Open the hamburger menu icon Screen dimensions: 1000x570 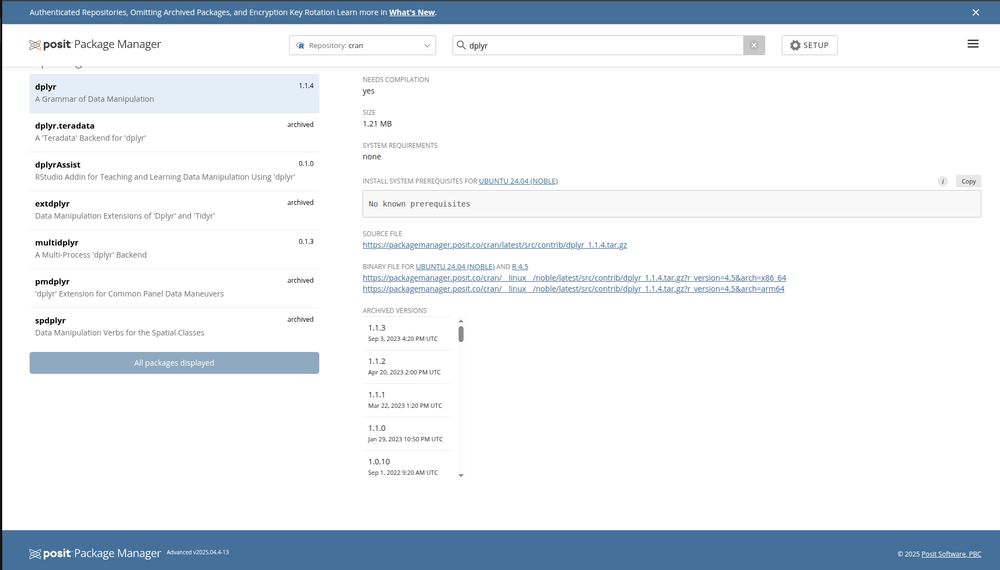coord(973,44)
